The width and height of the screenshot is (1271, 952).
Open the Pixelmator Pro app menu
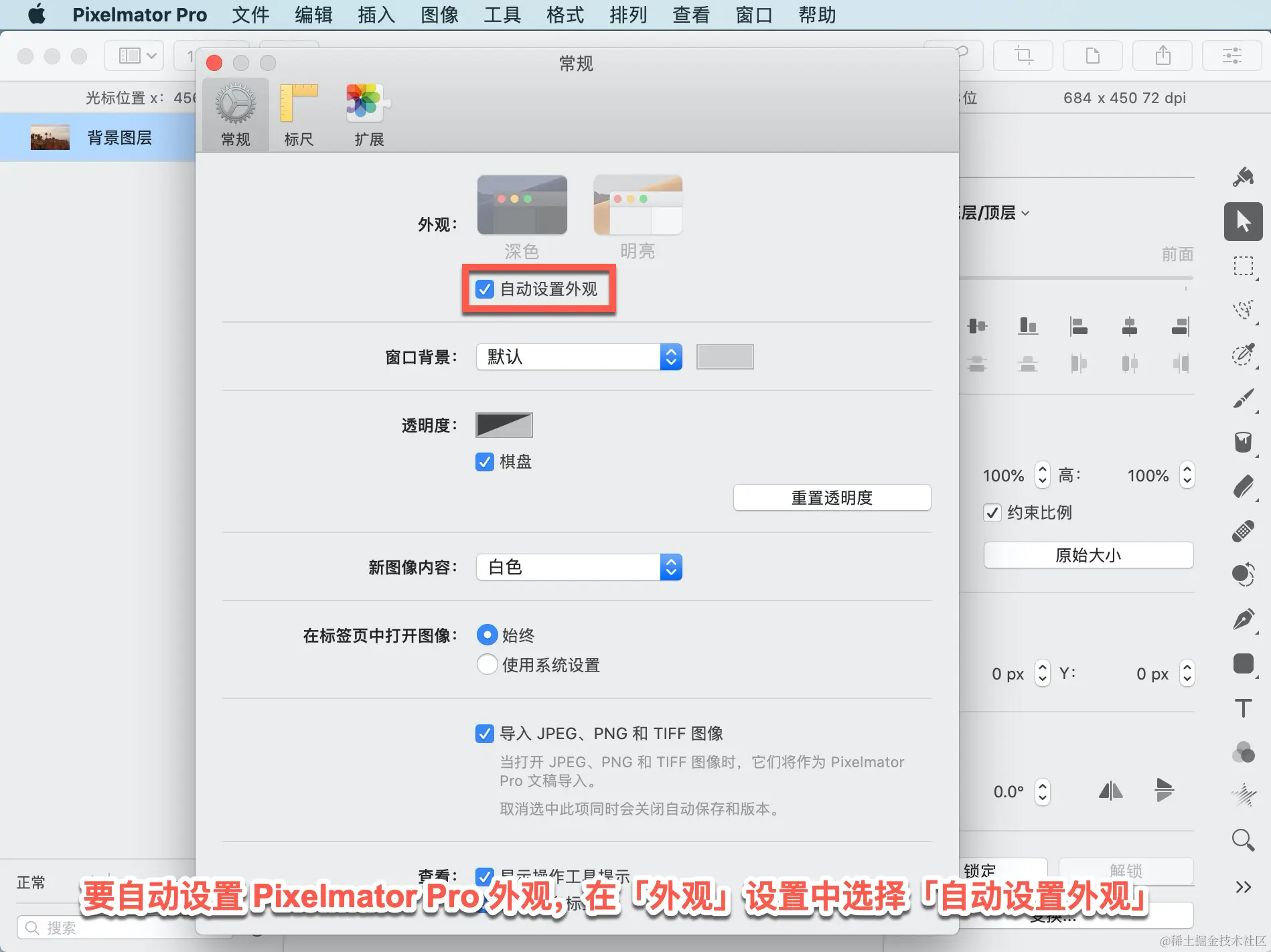point(139,15)
